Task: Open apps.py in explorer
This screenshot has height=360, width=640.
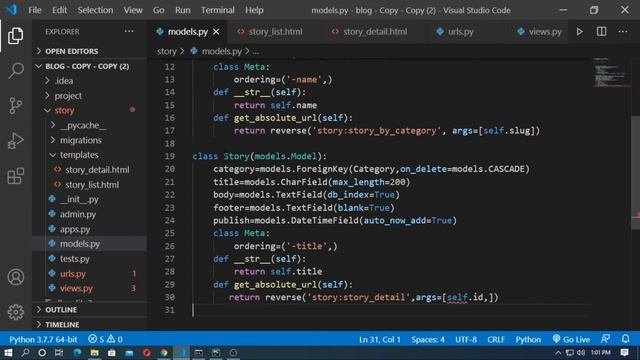Action: click(x=75, y=229)
